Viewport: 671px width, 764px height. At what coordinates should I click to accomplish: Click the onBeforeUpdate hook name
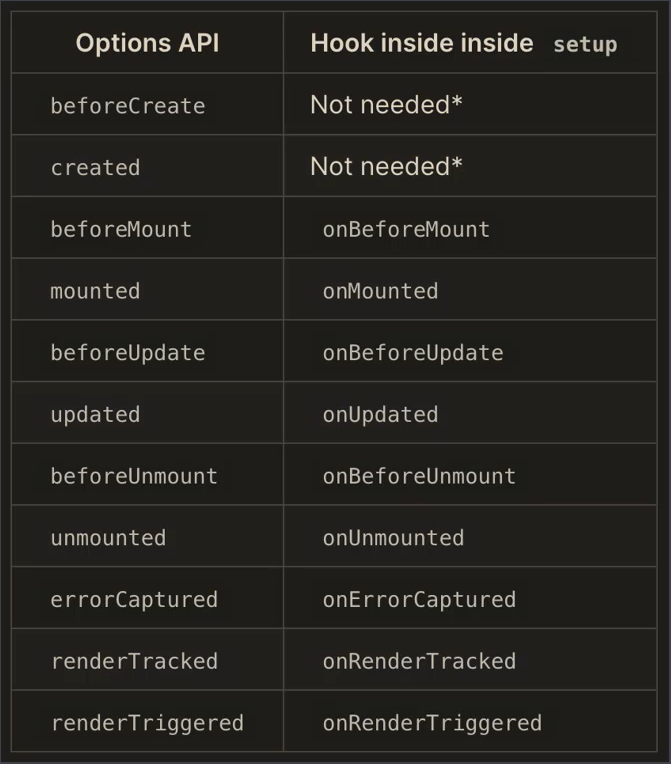coord(412,353)
